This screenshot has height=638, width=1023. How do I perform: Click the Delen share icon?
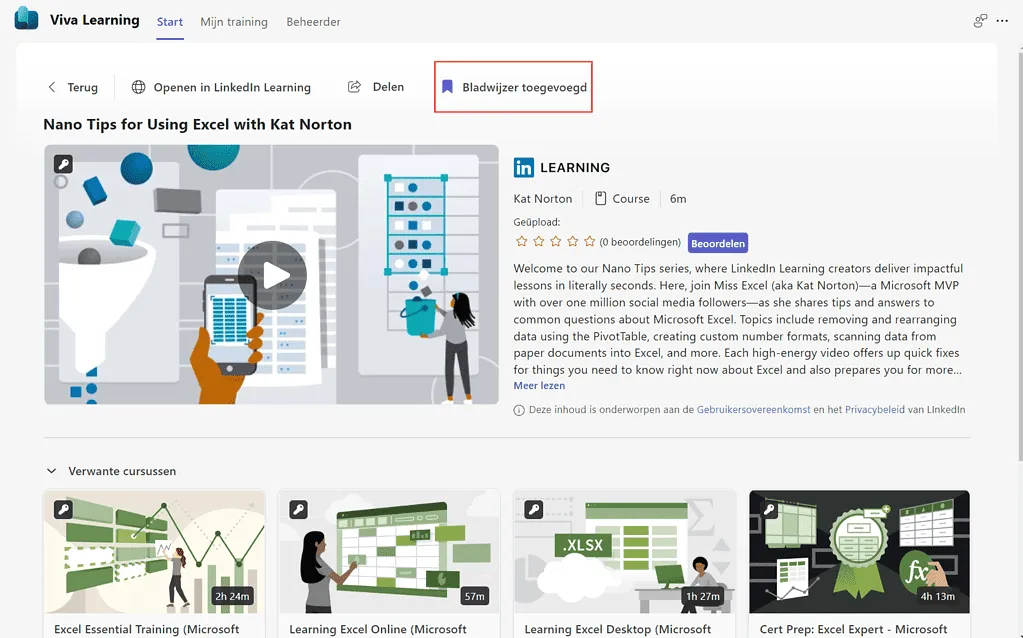(x=354, y=87)
